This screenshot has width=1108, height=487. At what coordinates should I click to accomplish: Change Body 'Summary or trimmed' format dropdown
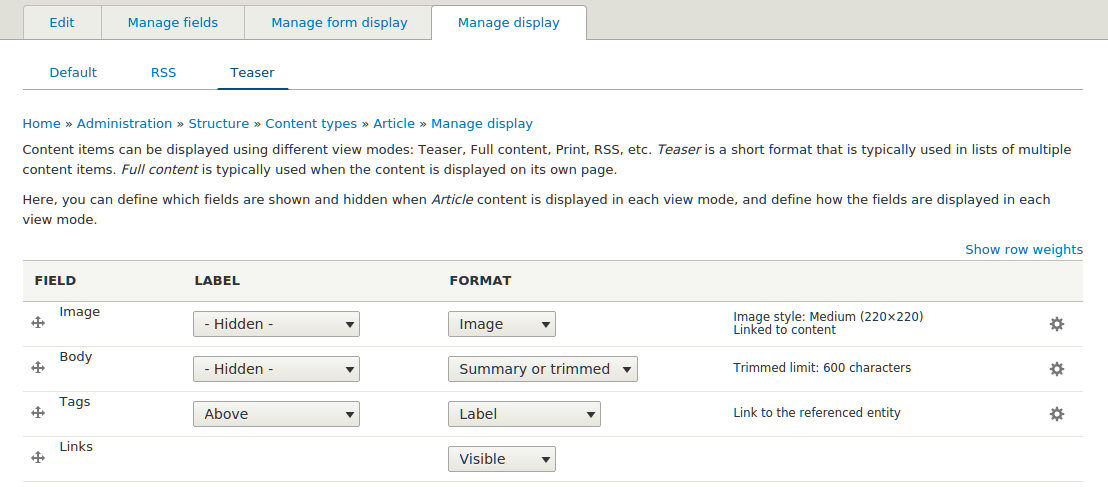[543, 369]
